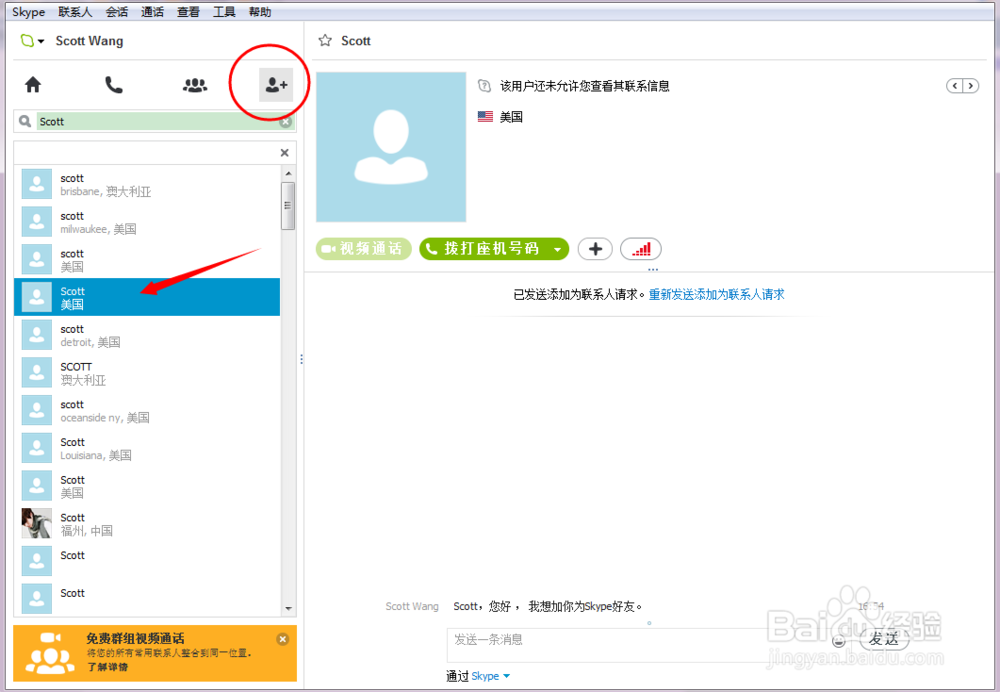Screen dimensions: 1000x692
Task: Click scroll up arrow in results list
Action: [288, 173]
